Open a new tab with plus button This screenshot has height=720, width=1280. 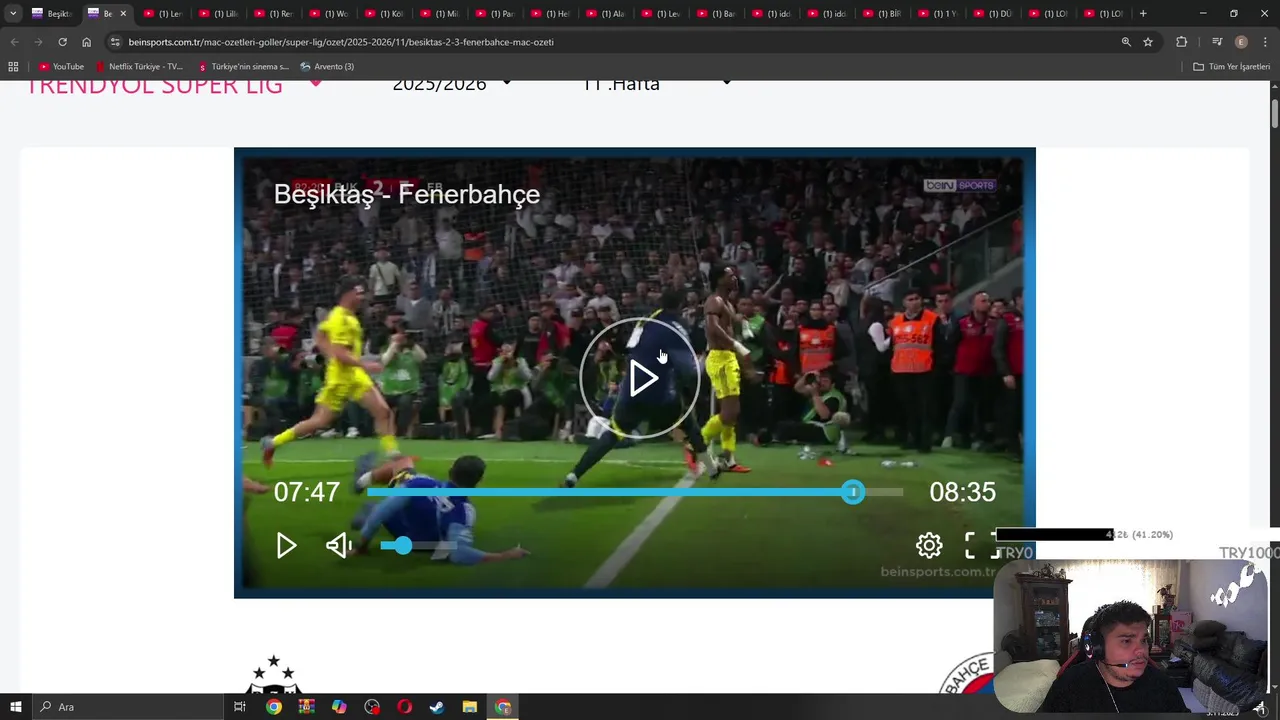[x=1143, y=13]
